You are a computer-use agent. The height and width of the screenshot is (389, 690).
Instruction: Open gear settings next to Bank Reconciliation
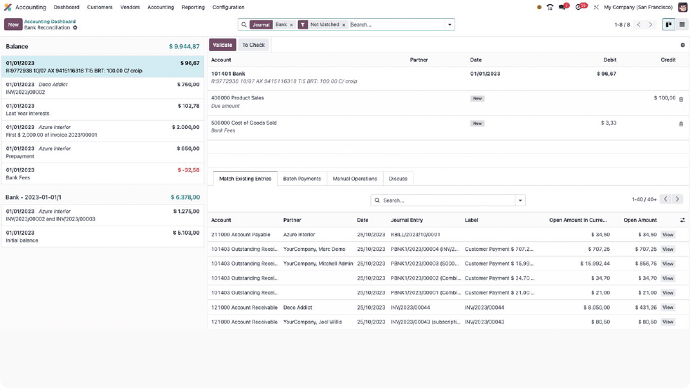click(75, 28)
